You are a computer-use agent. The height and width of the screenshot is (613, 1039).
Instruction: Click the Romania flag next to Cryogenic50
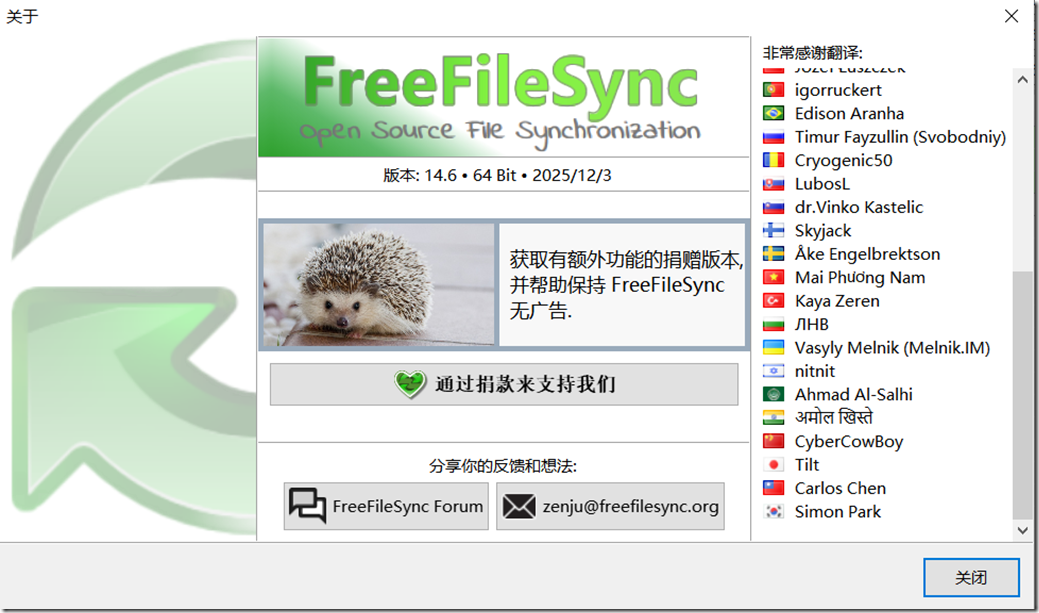click(773, 160)
